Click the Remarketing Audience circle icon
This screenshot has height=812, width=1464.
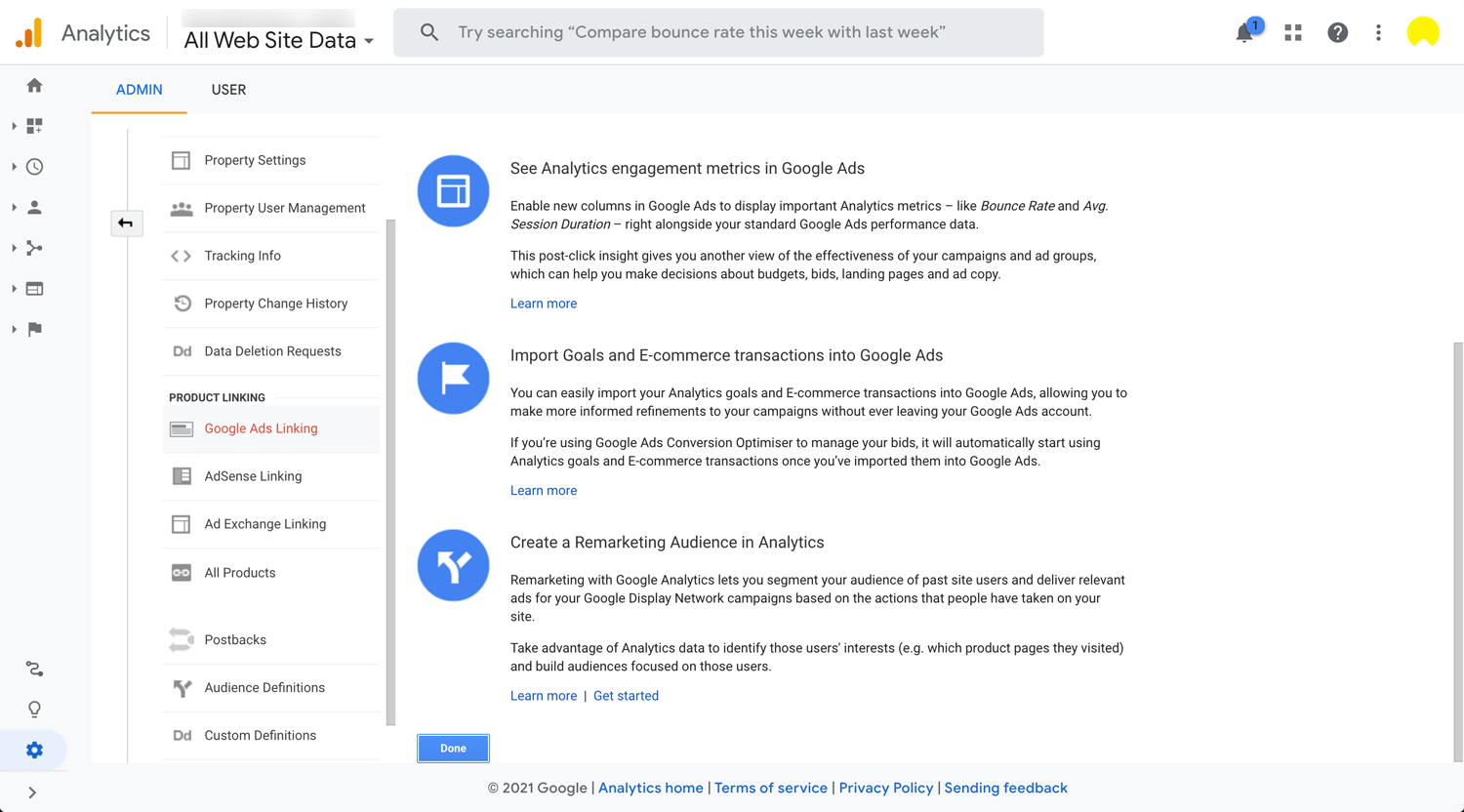click(453, 565)
